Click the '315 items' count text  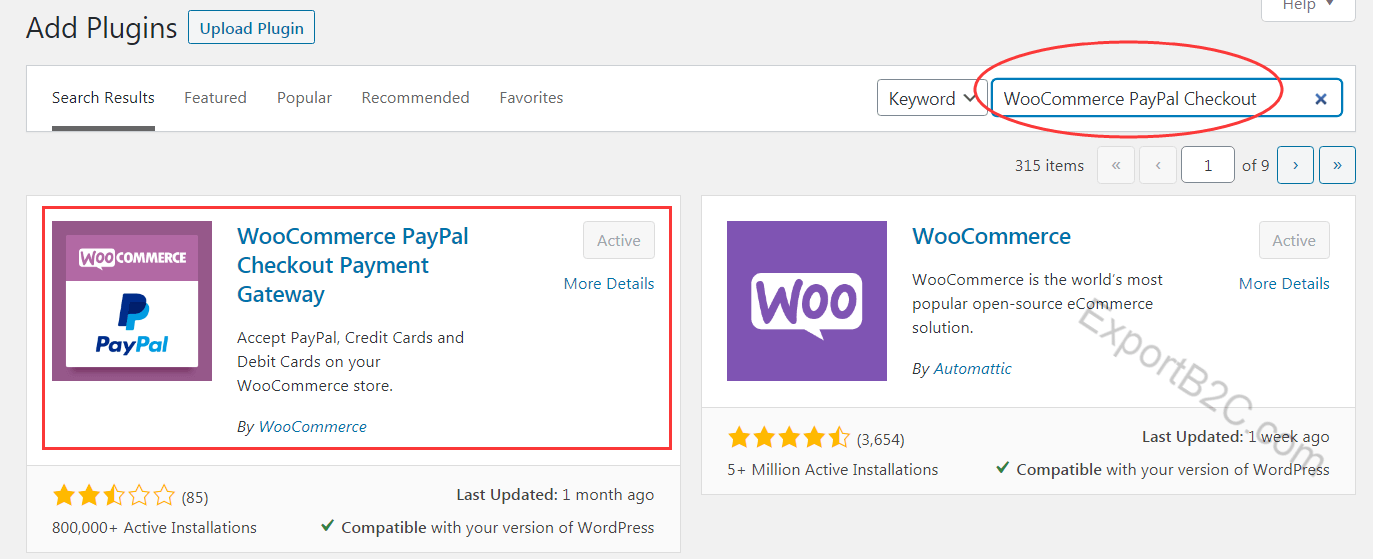1049,165
